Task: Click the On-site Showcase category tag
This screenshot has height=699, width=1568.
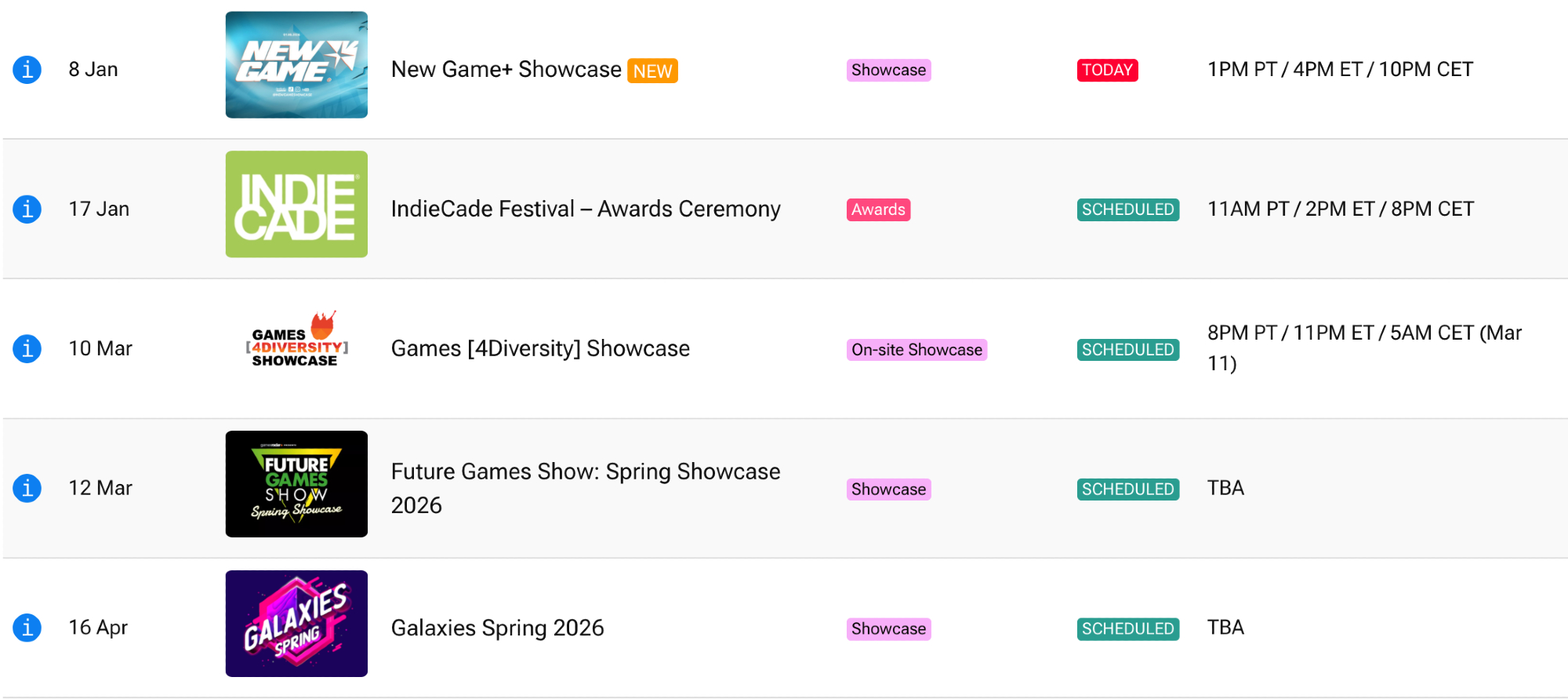Action: 916,350
